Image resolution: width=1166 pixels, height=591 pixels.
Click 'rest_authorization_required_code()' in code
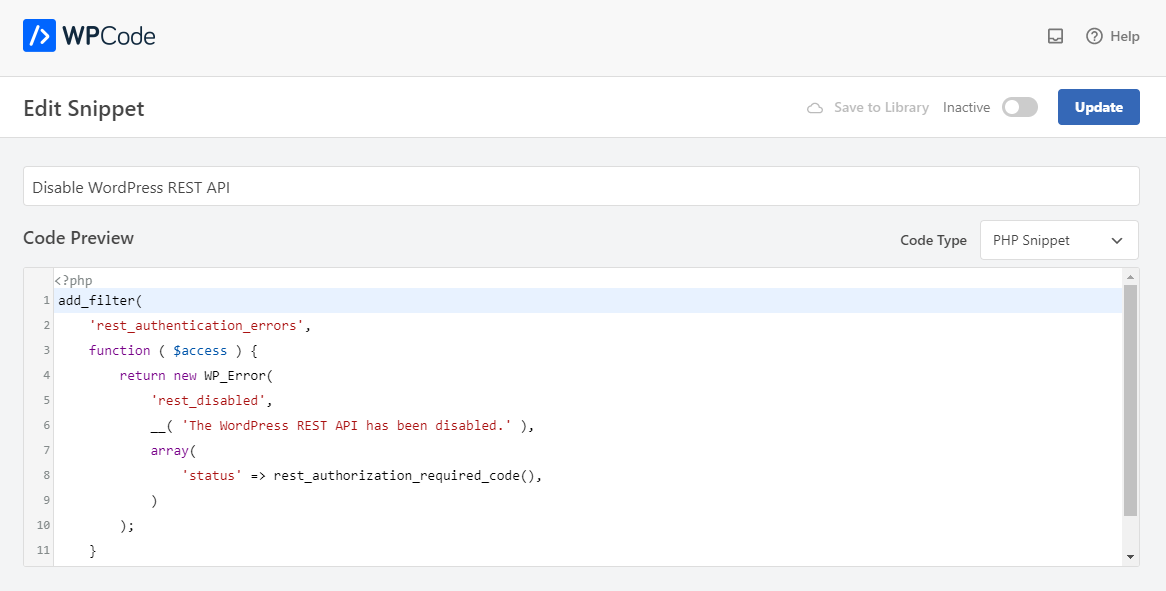tap(404, 475)
